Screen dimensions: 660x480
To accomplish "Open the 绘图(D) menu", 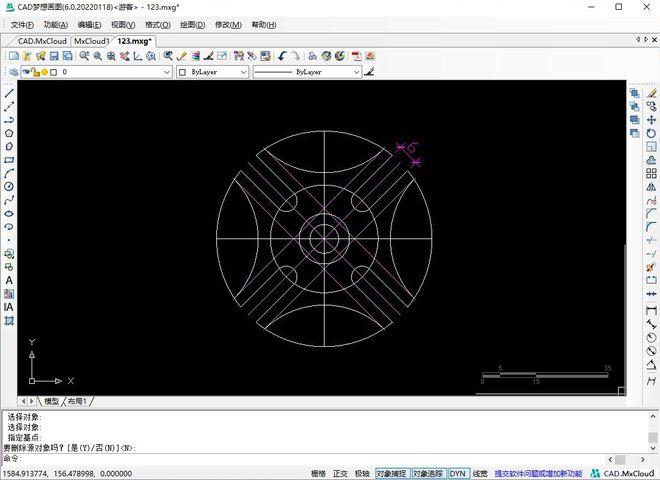I will click(x=193, y=24).
